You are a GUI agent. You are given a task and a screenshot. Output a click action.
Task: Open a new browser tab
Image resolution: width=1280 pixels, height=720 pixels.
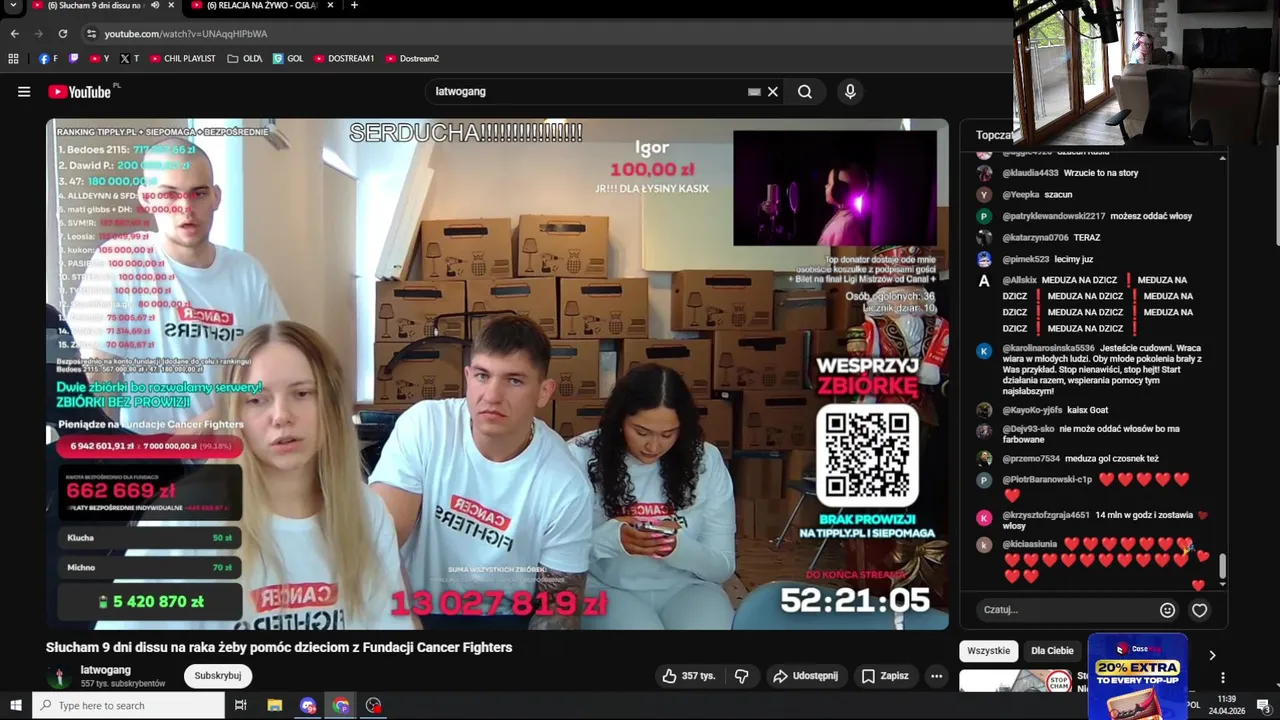coord(354,6)
